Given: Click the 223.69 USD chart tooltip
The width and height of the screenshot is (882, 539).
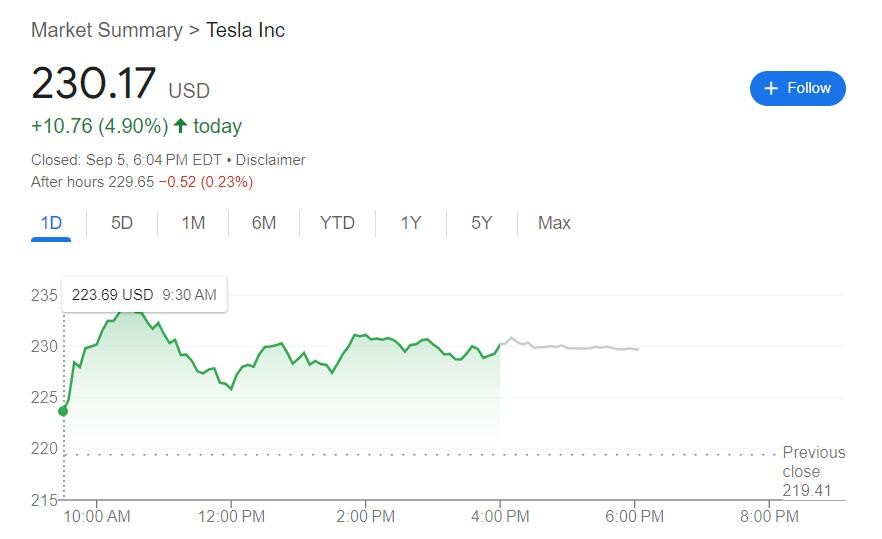Looking at the screenshot, I should pos(144,295).
